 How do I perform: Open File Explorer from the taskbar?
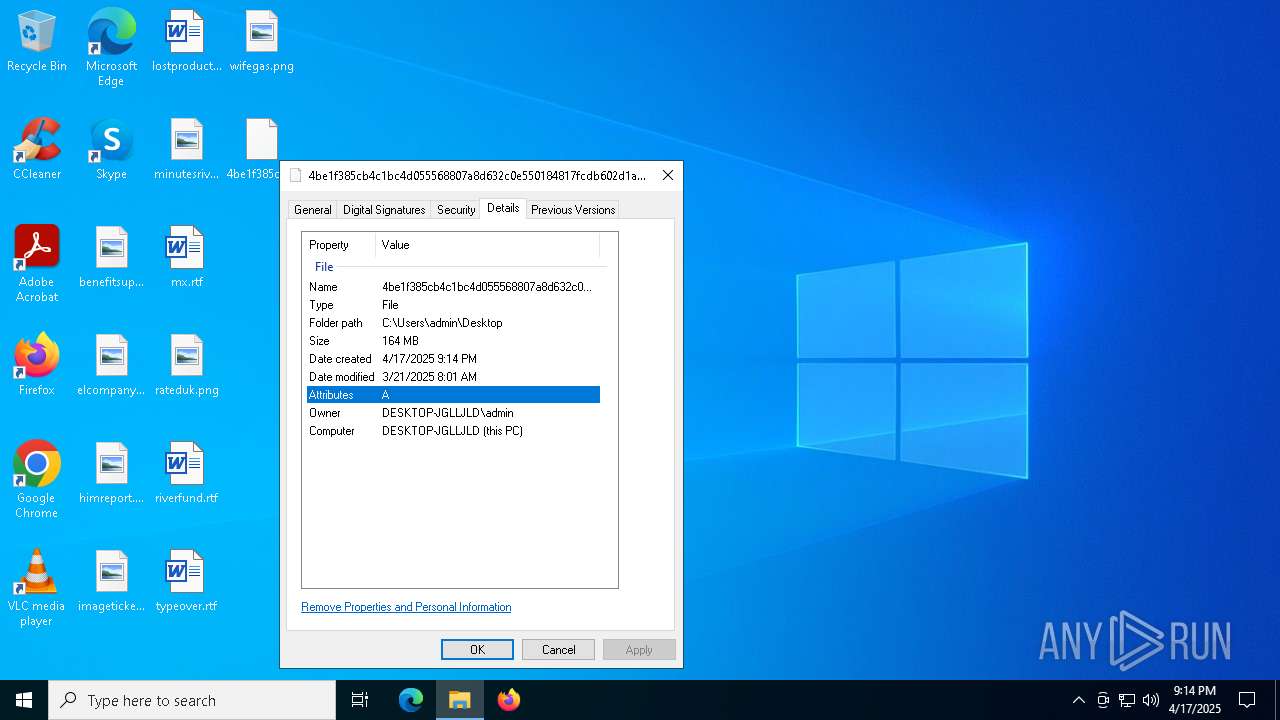click(x=460, y=700)
